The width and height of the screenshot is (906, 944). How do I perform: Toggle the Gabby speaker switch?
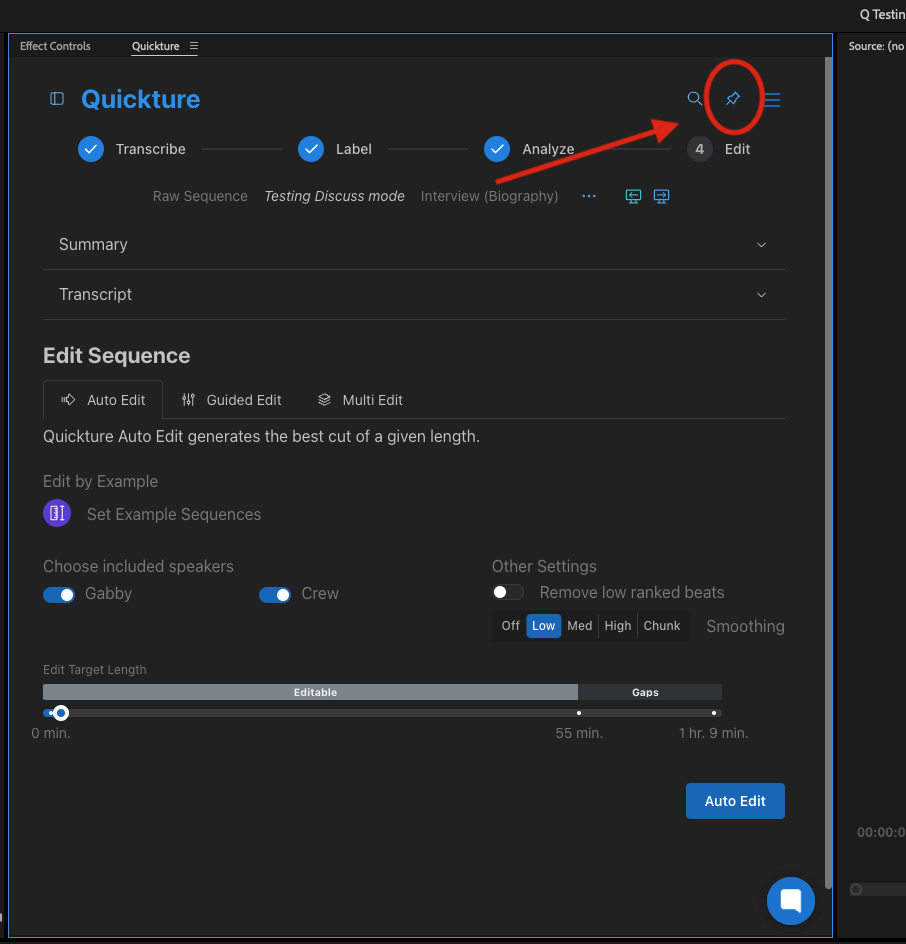pyautogui.click(x=59, y=595)
